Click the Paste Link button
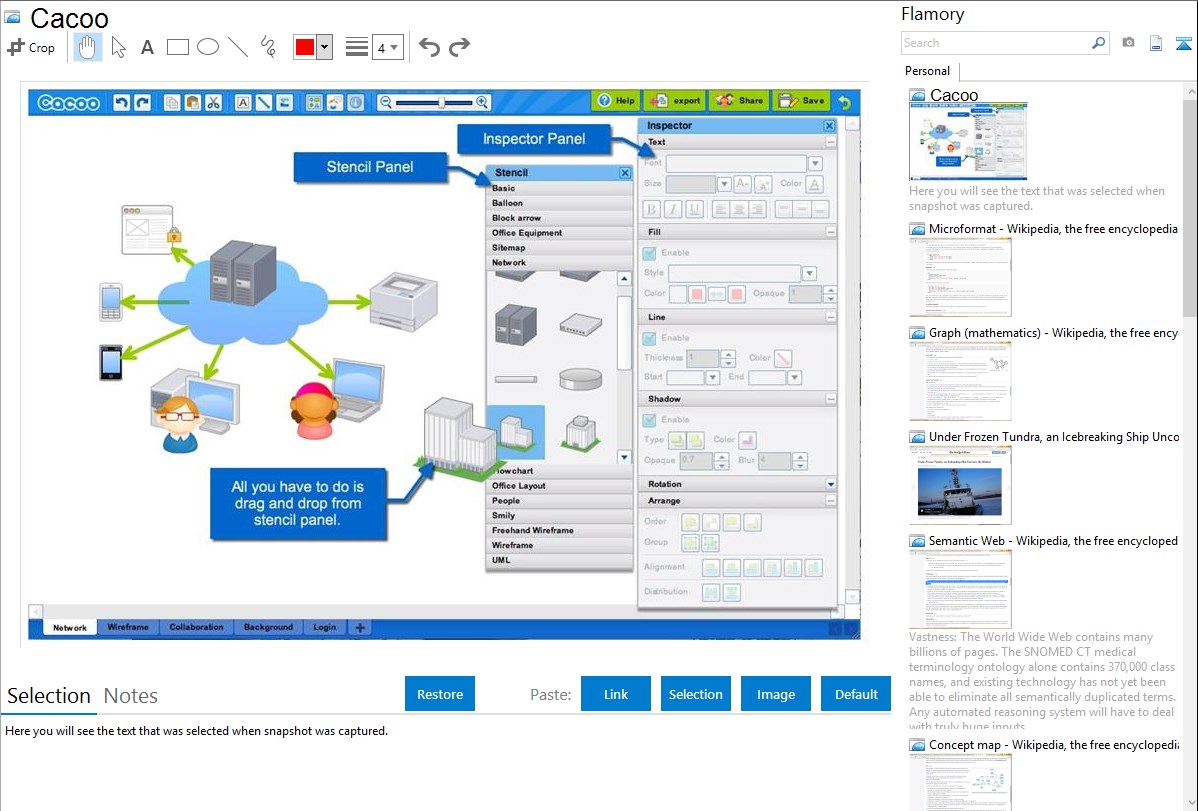Image resolution: width=1198 pixels, height=811 pixels. tap(616, 694)
